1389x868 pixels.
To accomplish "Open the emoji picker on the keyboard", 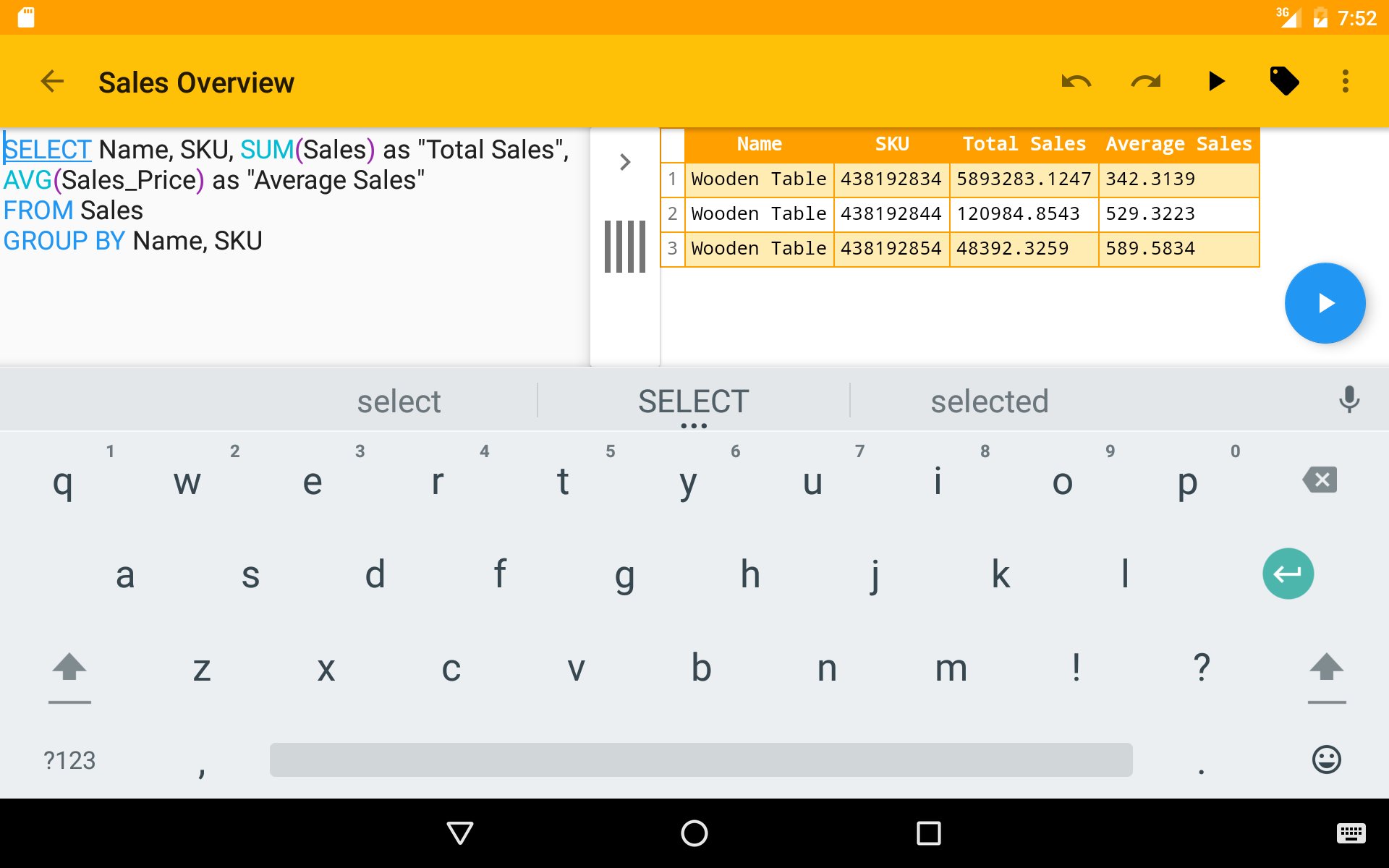I will point(1325,759).
